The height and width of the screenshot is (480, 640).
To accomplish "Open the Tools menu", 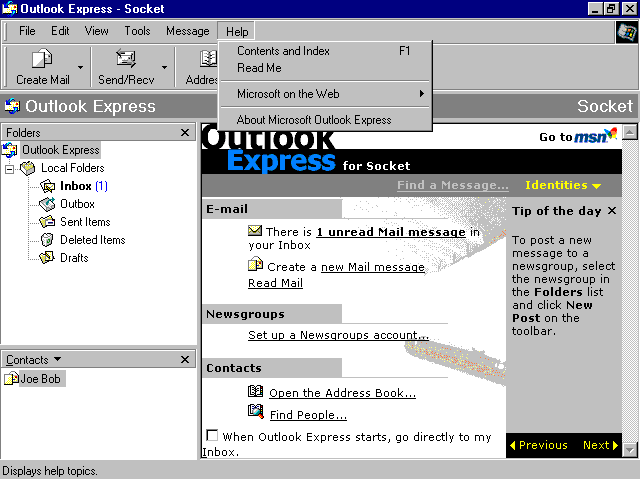I will point(137,31).
